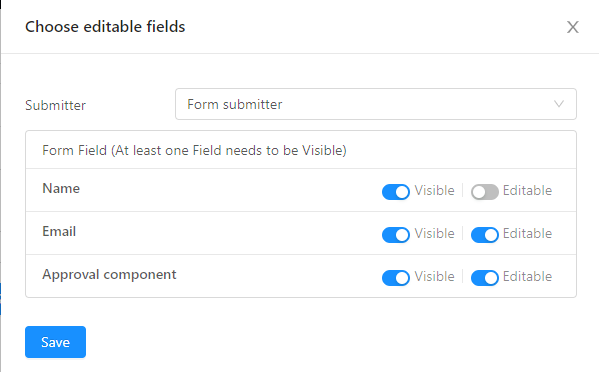Toggle Approval component Visible switch

396,278
